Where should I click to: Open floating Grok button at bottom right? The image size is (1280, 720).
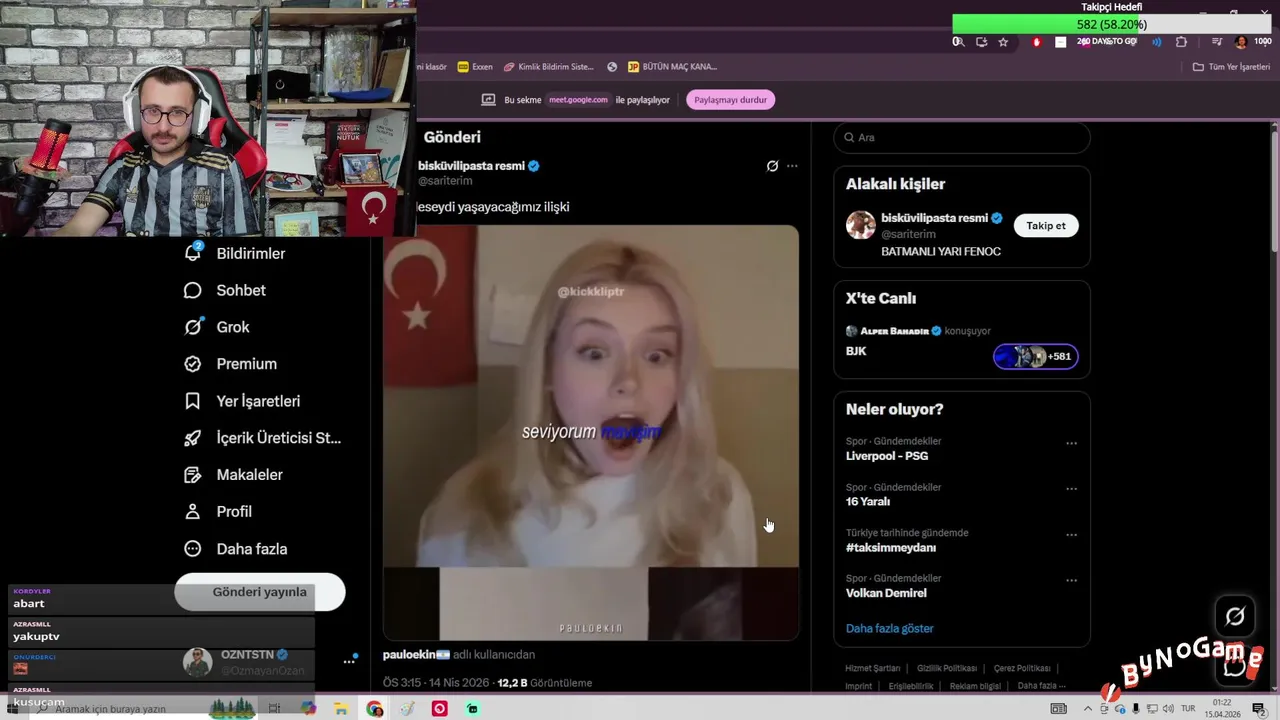[x=1235, y=617]
